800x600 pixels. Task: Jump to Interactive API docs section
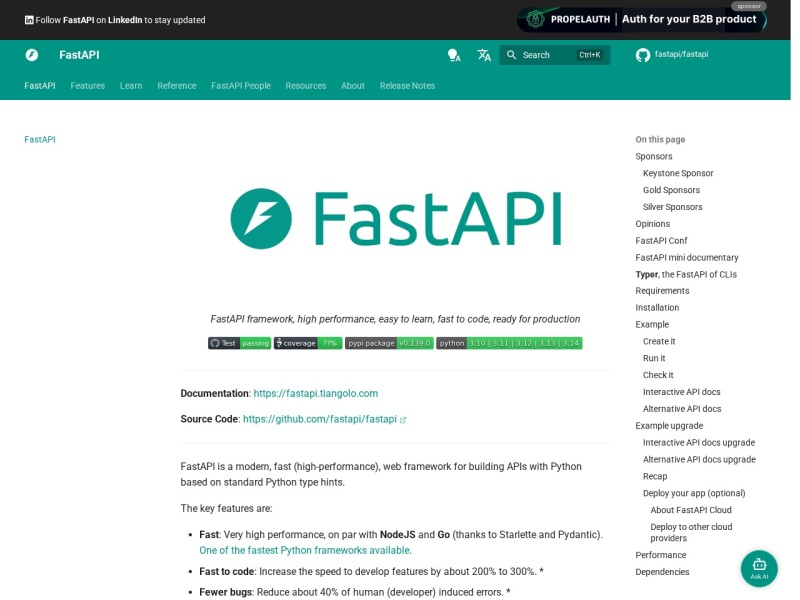[x=682, y=392]
